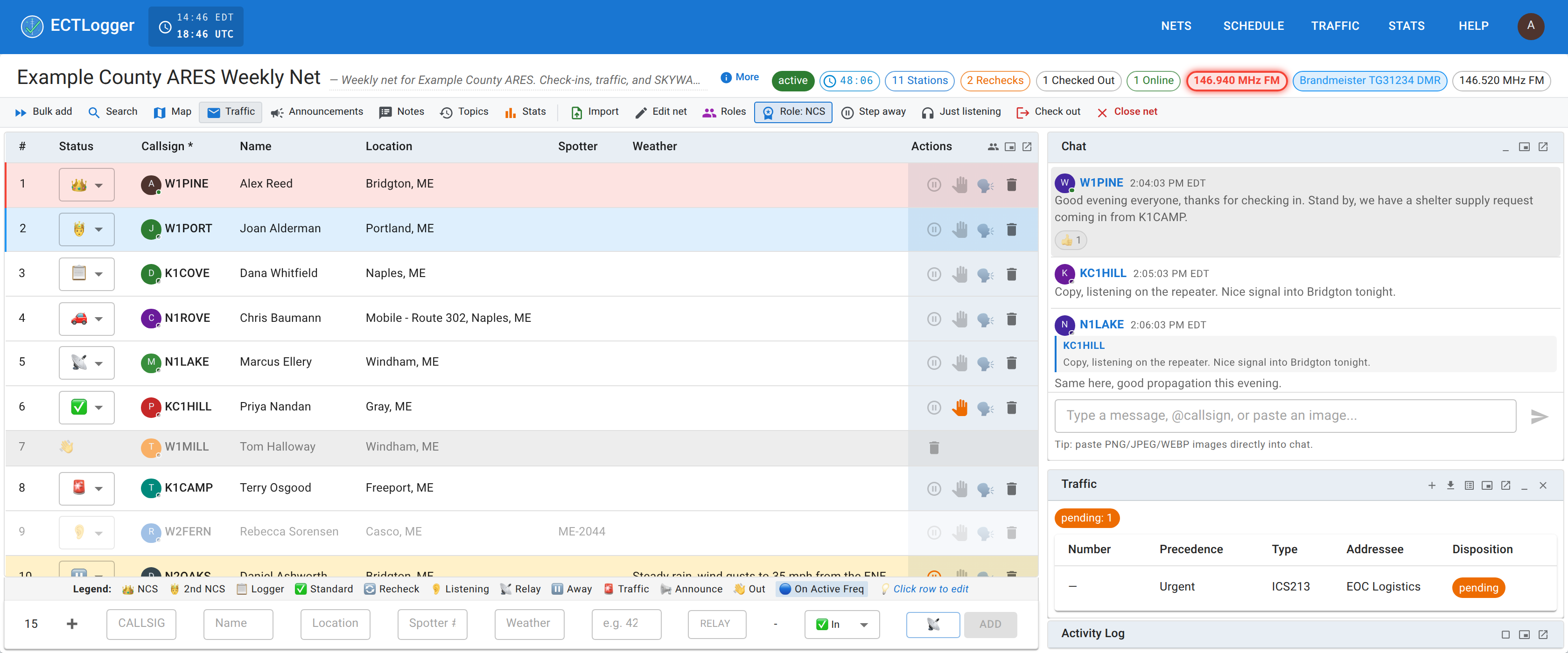Open NETS in top navigation
1568x653 pixels.
pyautogui.click(x=1176, y=26)
